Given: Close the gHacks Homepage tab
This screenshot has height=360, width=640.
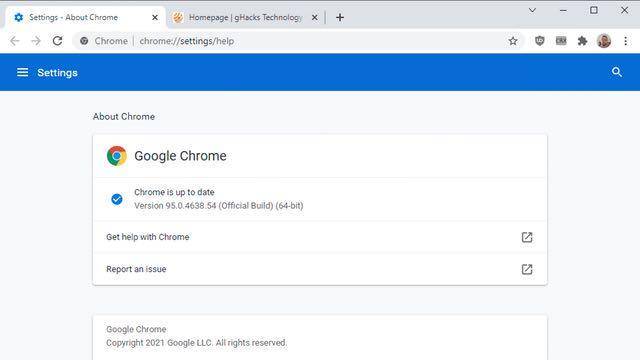Looking at the screenshot, I should [x=314, y=18].
